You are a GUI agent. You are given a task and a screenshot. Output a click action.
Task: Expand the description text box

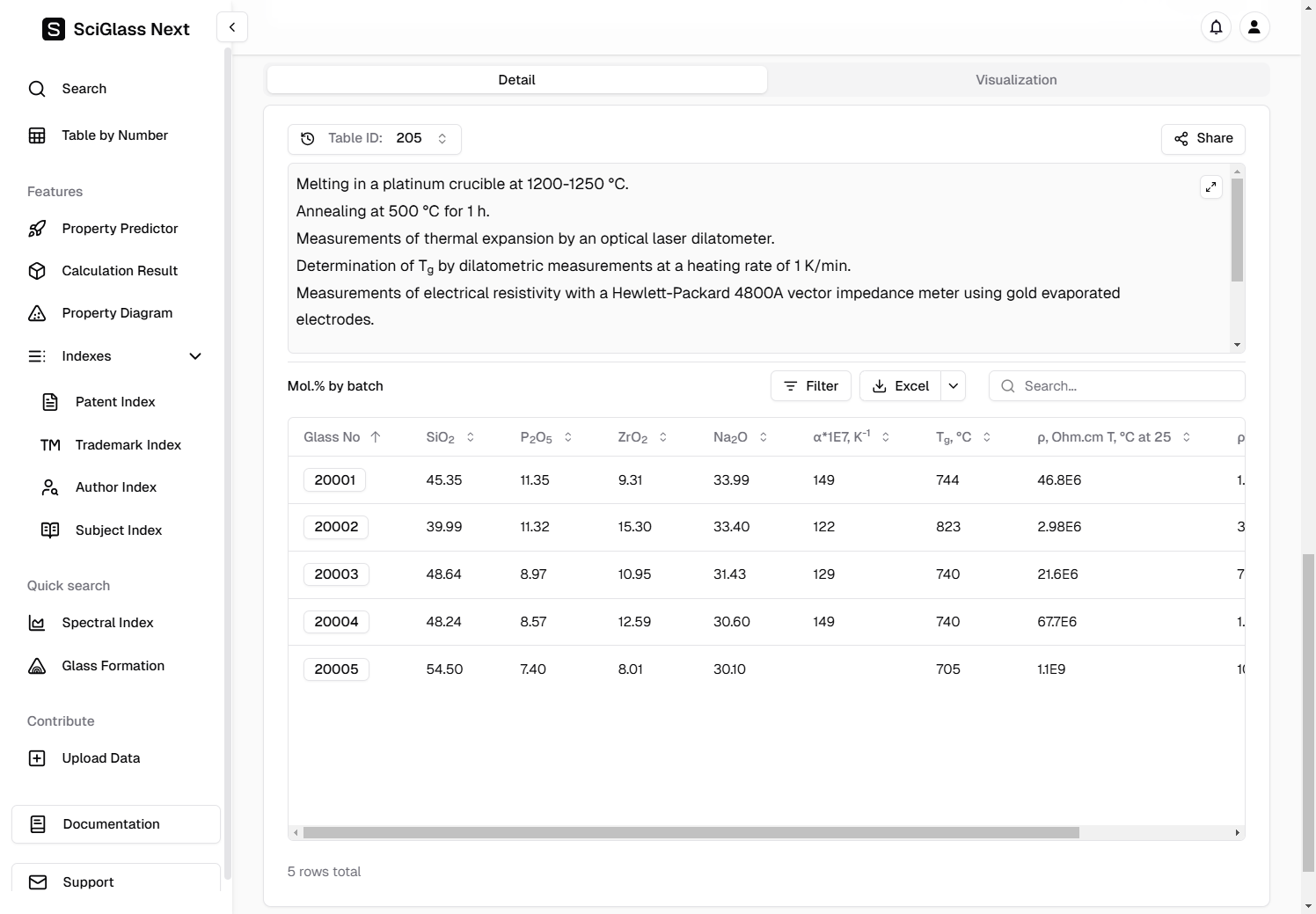pos(1210,187)
